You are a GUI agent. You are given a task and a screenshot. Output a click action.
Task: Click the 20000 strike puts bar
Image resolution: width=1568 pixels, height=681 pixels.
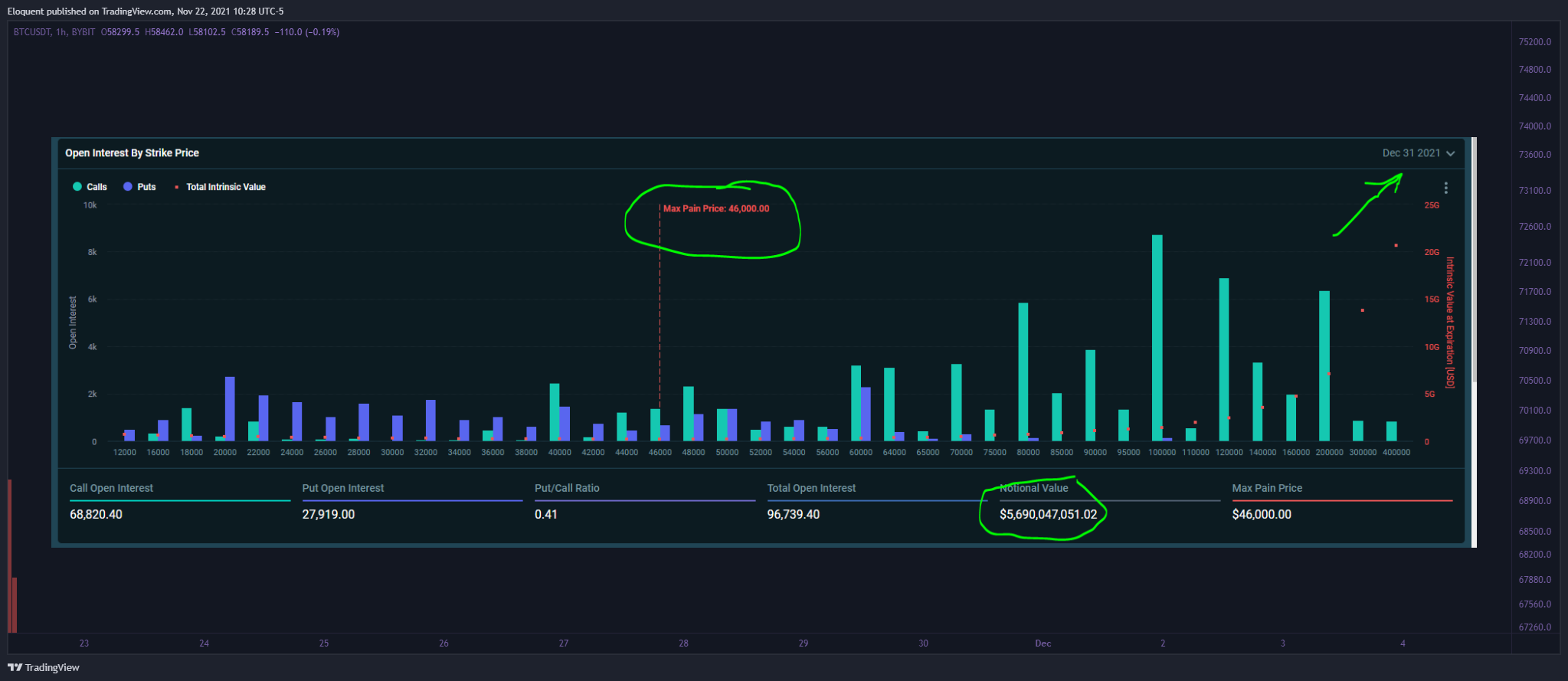click(x=230, y=408)
